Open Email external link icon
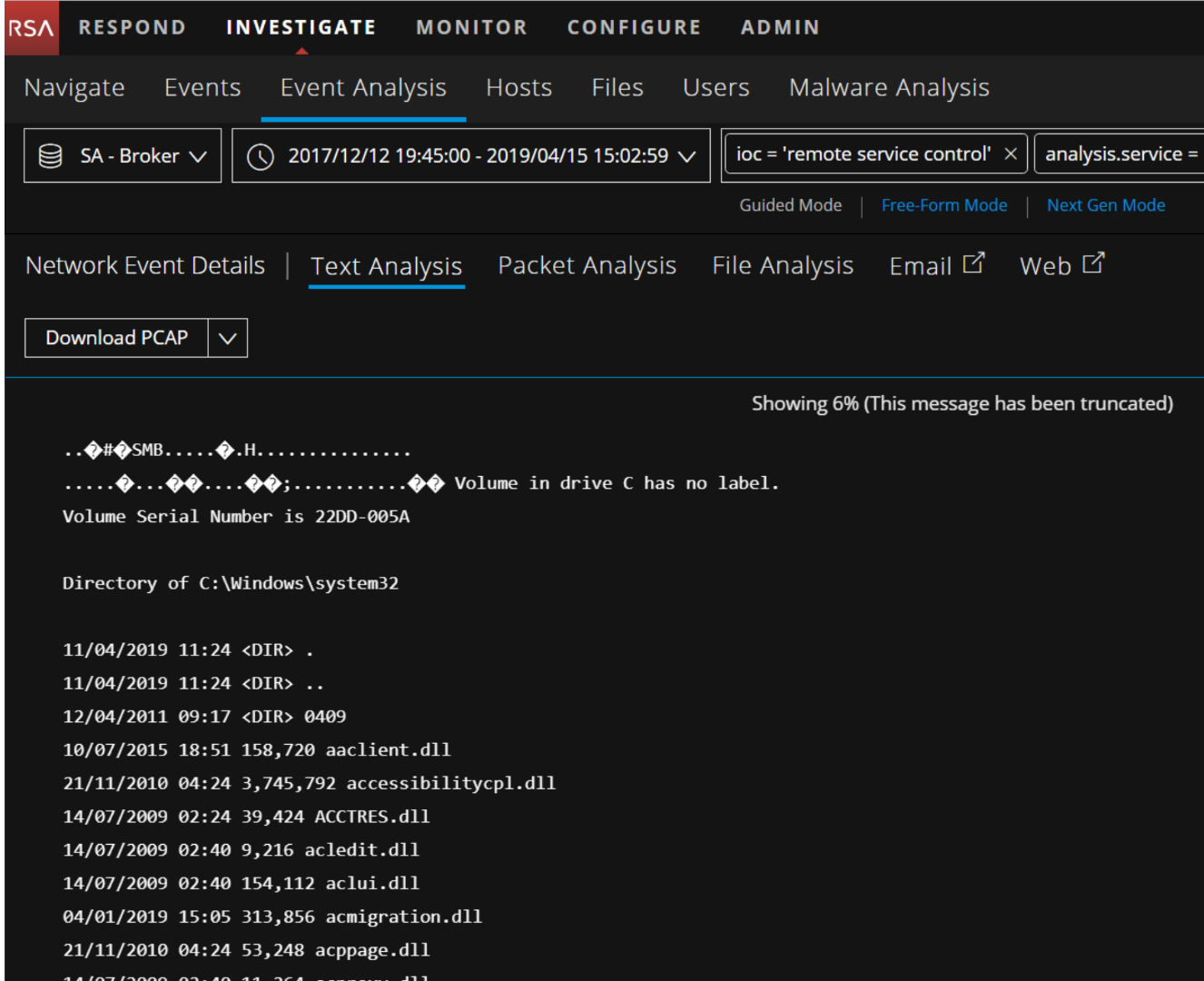Viewport: 1204px width, 981px height. pos(973,263)
